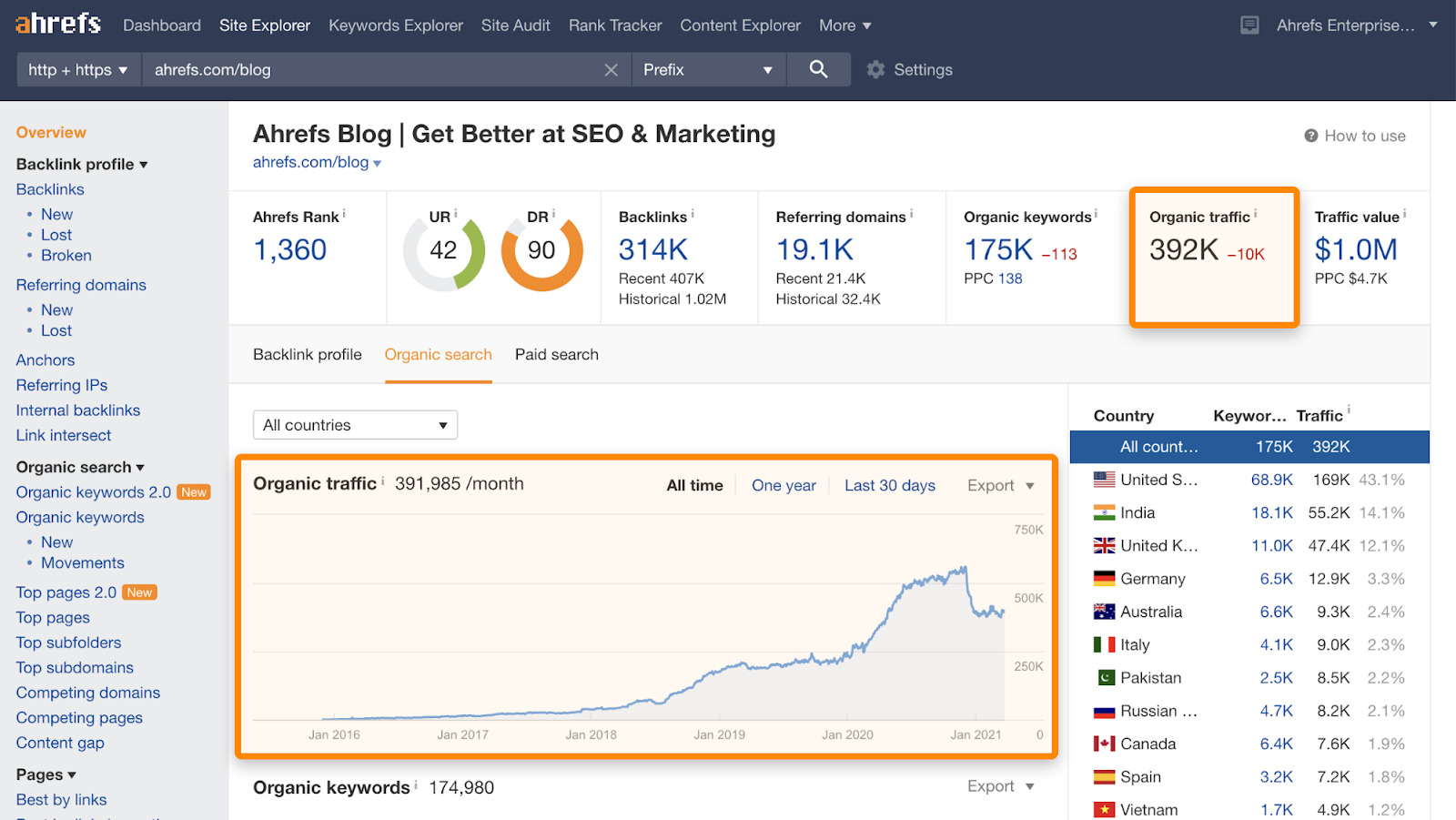Select the One year chart range

tap(784, 485)
